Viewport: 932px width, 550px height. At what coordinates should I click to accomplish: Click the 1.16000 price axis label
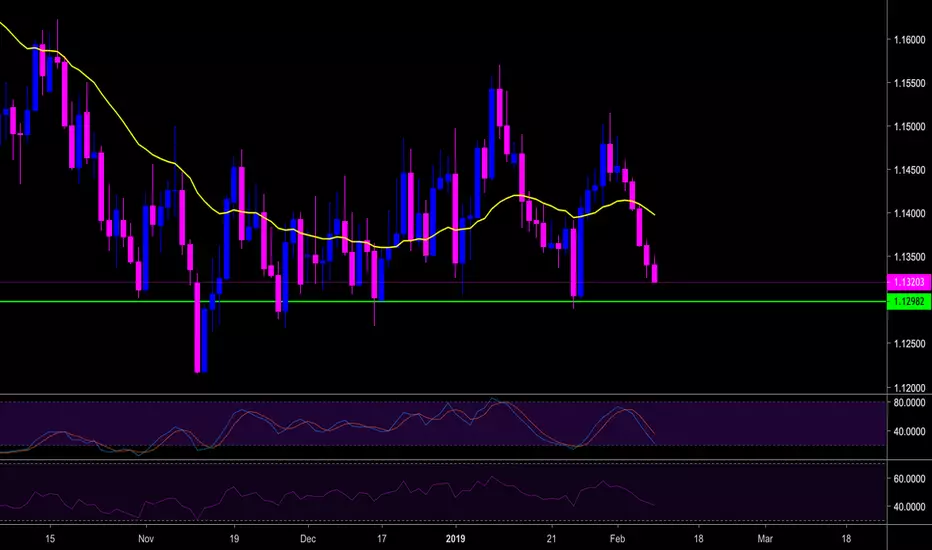tap(909, 40)
